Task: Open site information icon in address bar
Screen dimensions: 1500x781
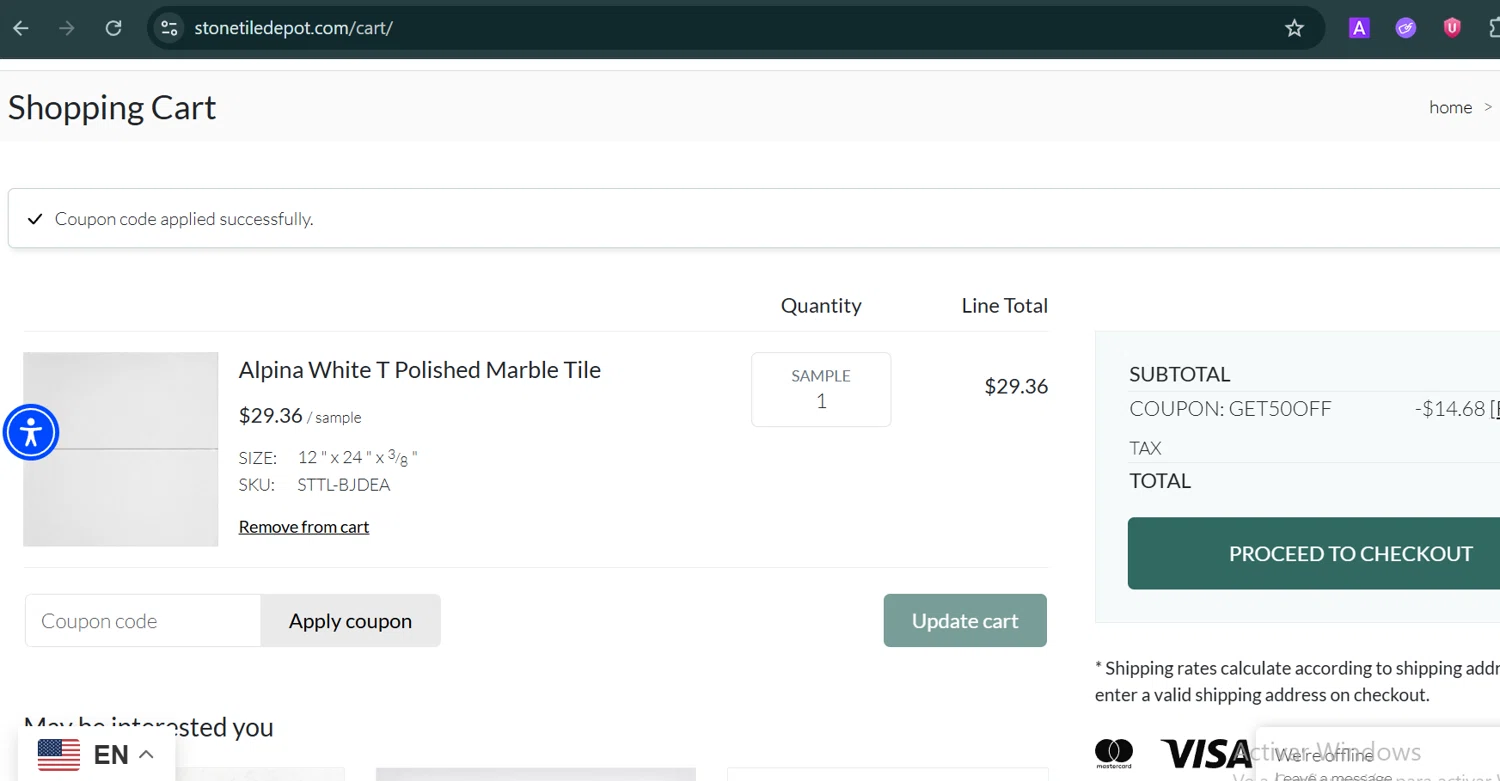Action: coord(169,28)
